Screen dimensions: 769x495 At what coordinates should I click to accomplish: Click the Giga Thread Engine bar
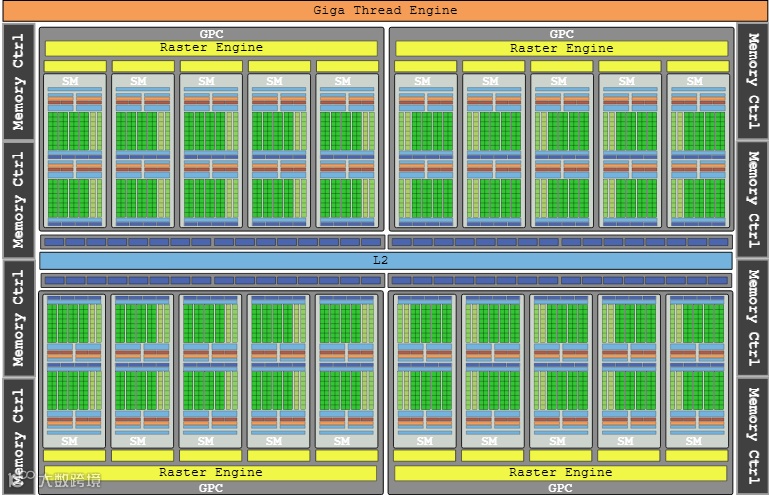tap(384, 10)
